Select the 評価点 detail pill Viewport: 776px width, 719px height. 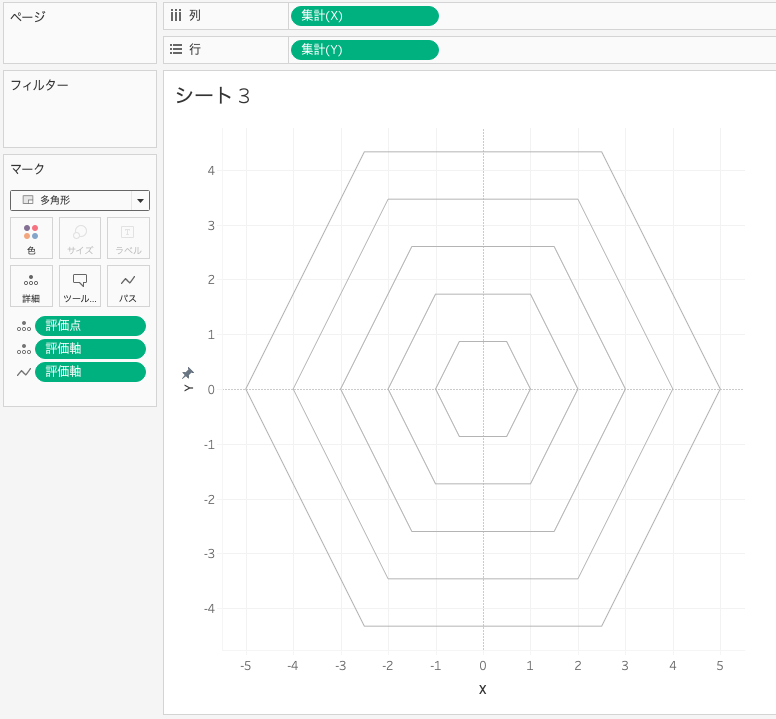point(90,326)
